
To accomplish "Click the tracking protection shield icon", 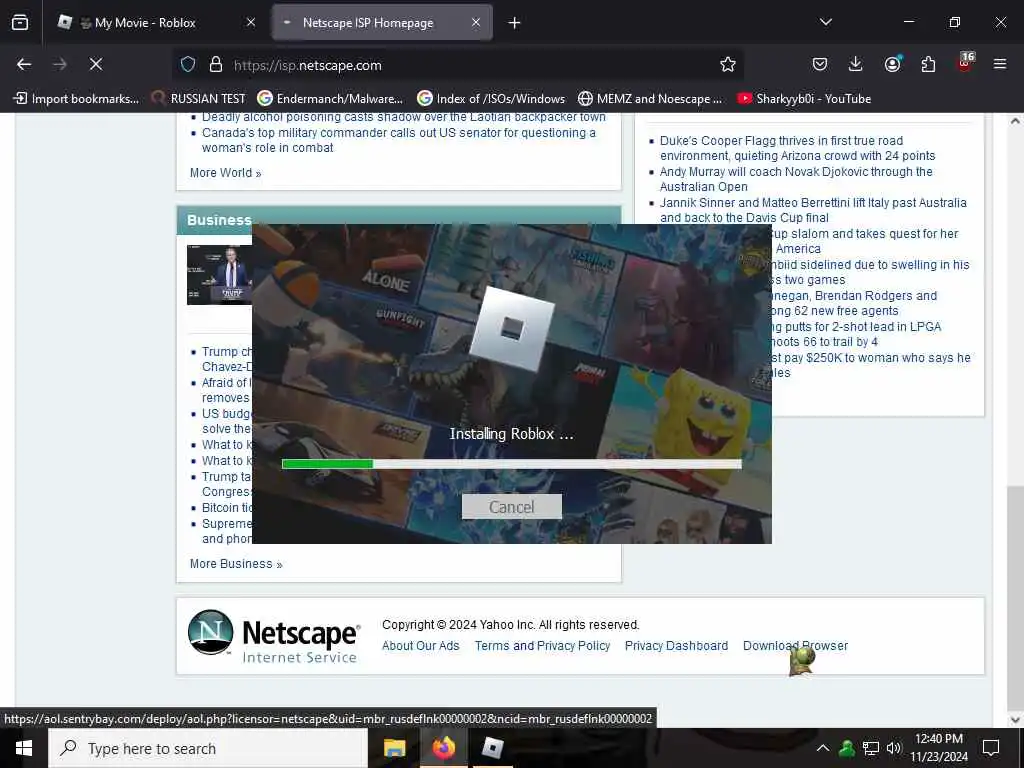I will click(188, 64).
